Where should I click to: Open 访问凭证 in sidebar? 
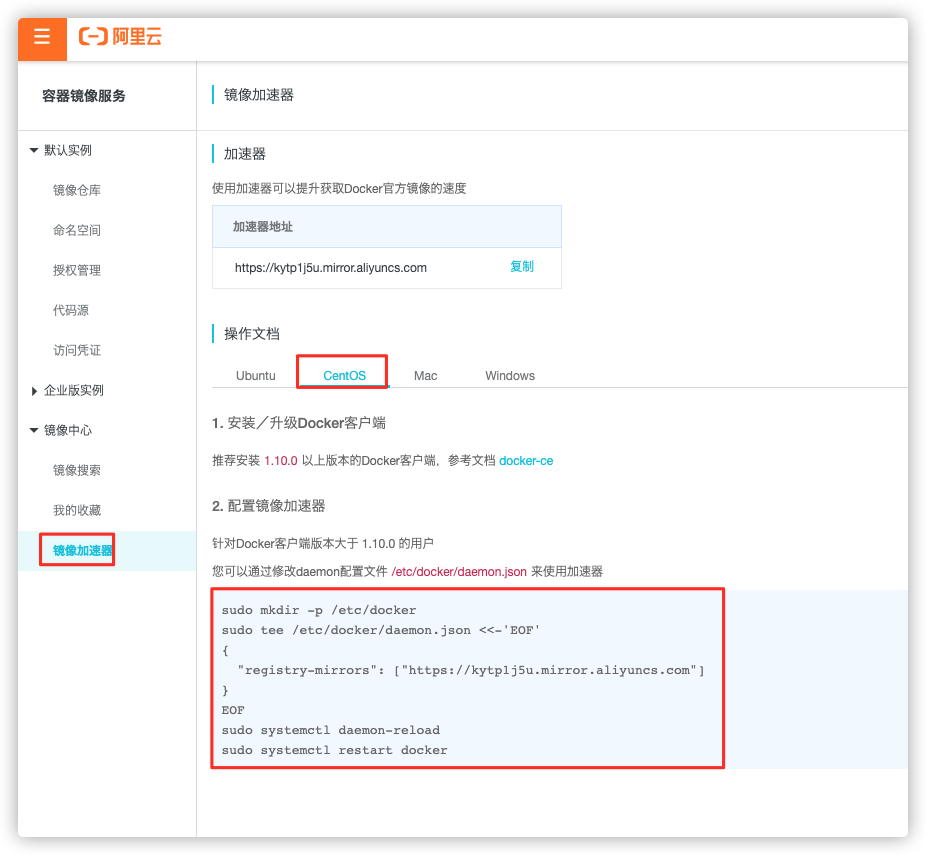pos(77,351)
